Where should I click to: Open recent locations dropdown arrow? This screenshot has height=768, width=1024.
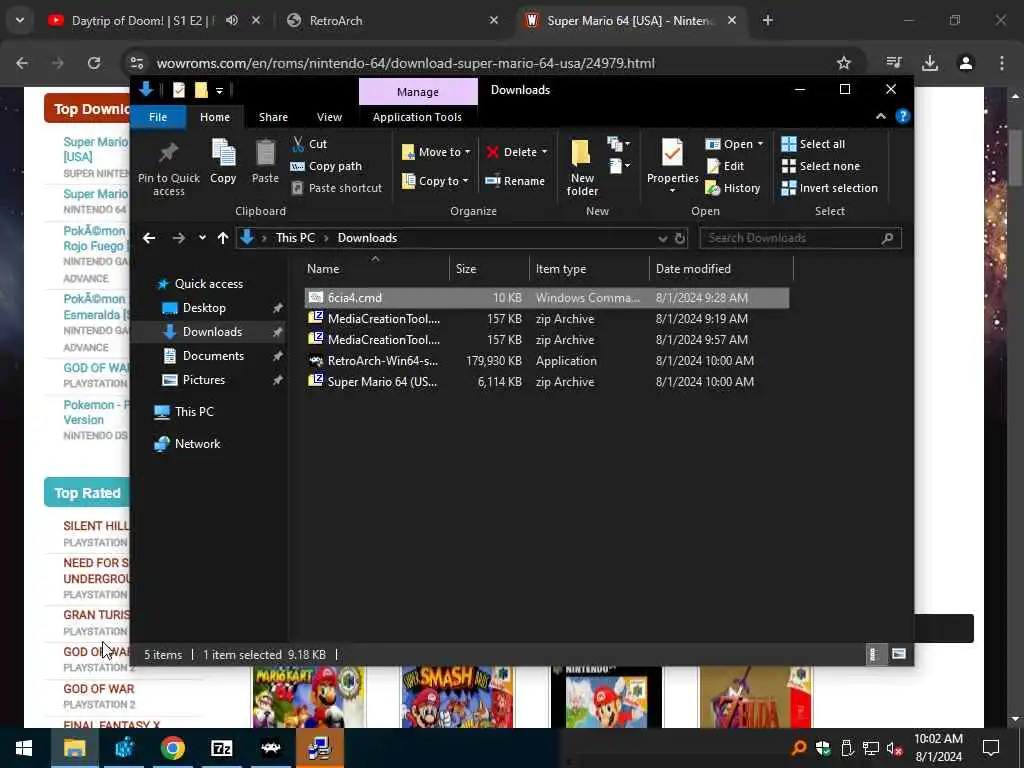[x=202, y=238]
